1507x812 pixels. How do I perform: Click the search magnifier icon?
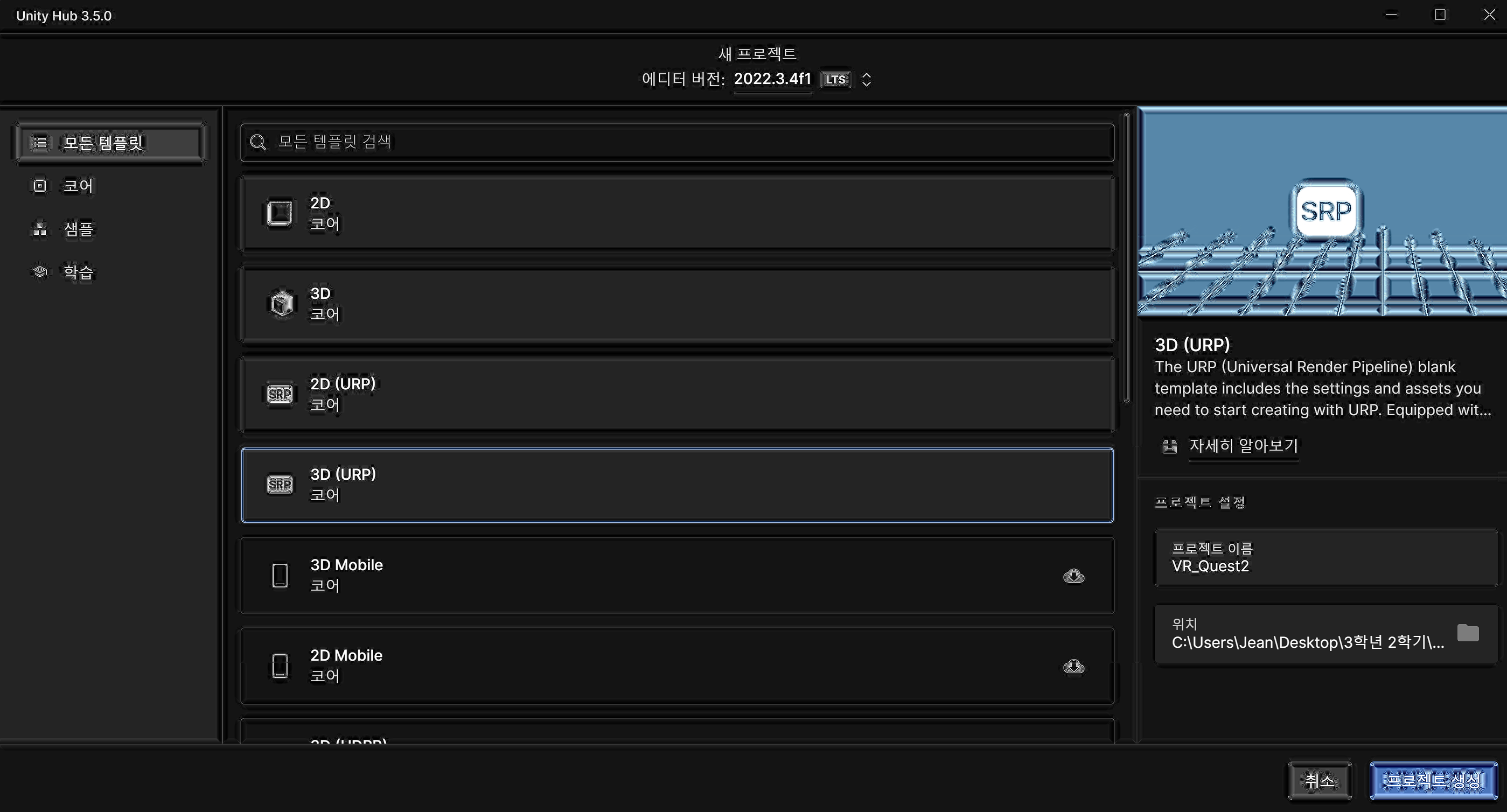click(x=257, y=142)
